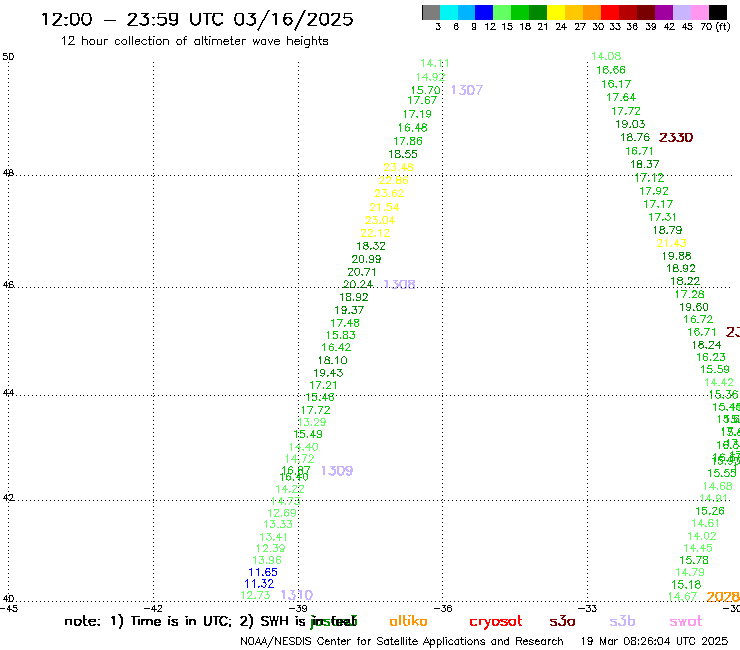This screenshot has height=650, width=740.
Task: Click the wave height value 14.02
Action: pos(702,536)
